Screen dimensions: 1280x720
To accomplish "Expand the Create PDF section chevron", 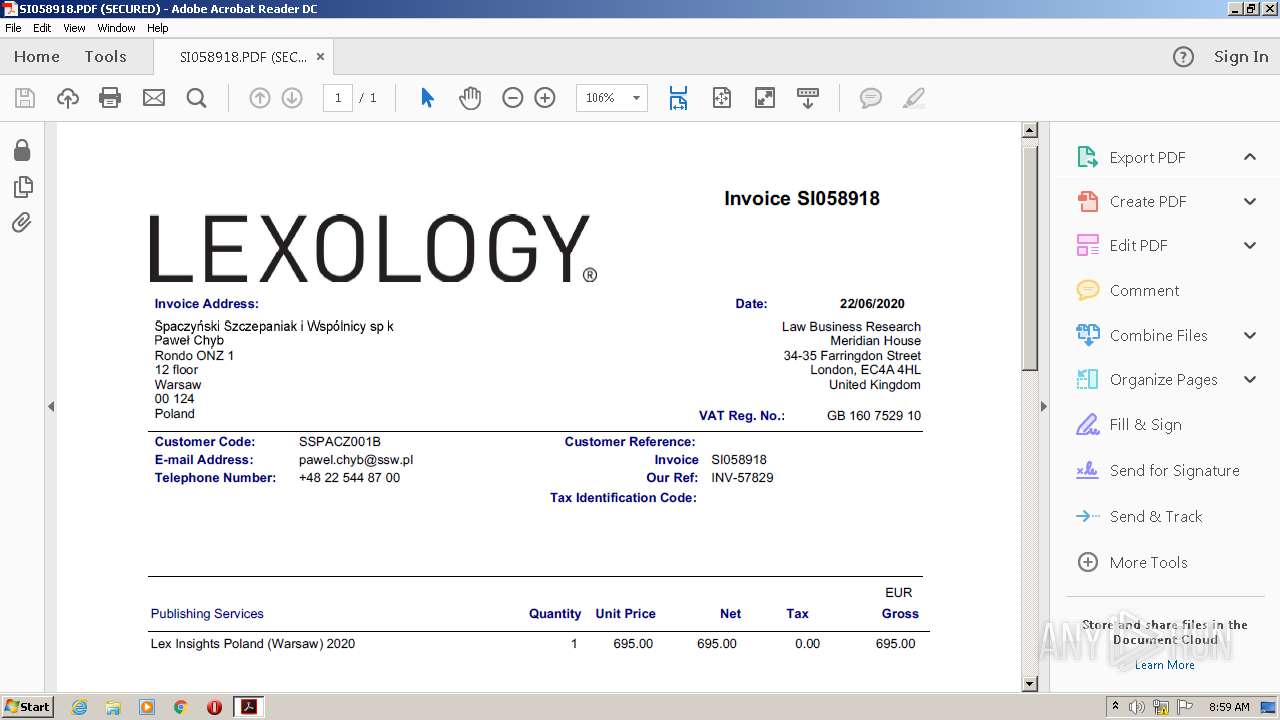I will coord(1250,202).
